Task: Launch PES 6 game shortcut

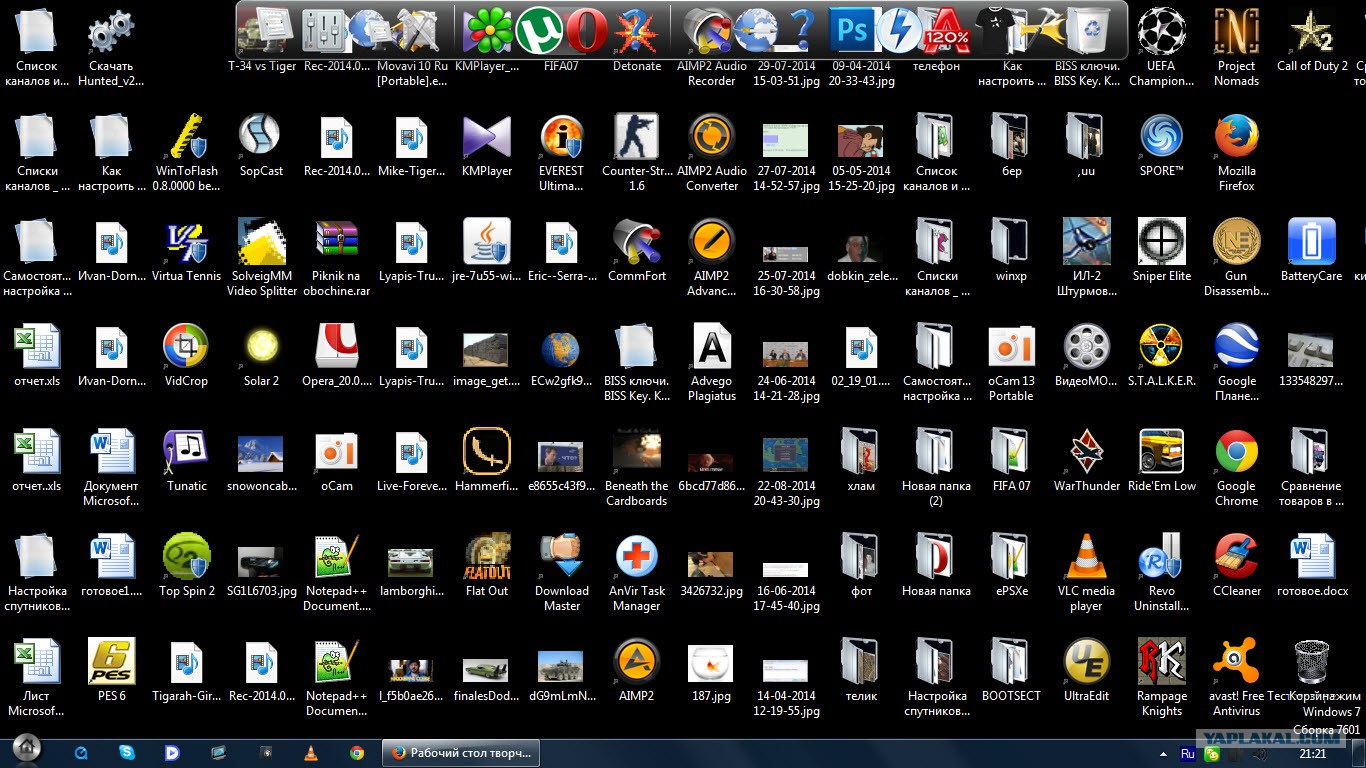Action: click(x=112, y=671)
